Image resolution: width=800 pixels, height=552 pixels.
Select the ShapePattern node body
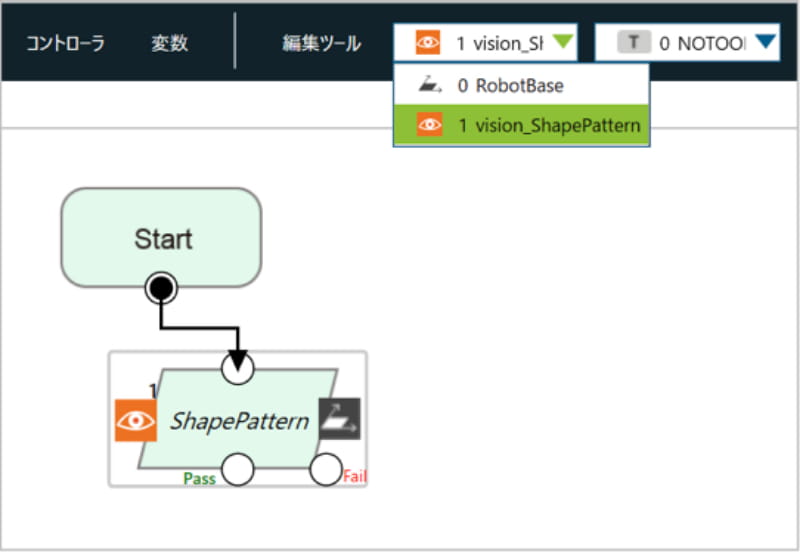[x=238, y=421]
